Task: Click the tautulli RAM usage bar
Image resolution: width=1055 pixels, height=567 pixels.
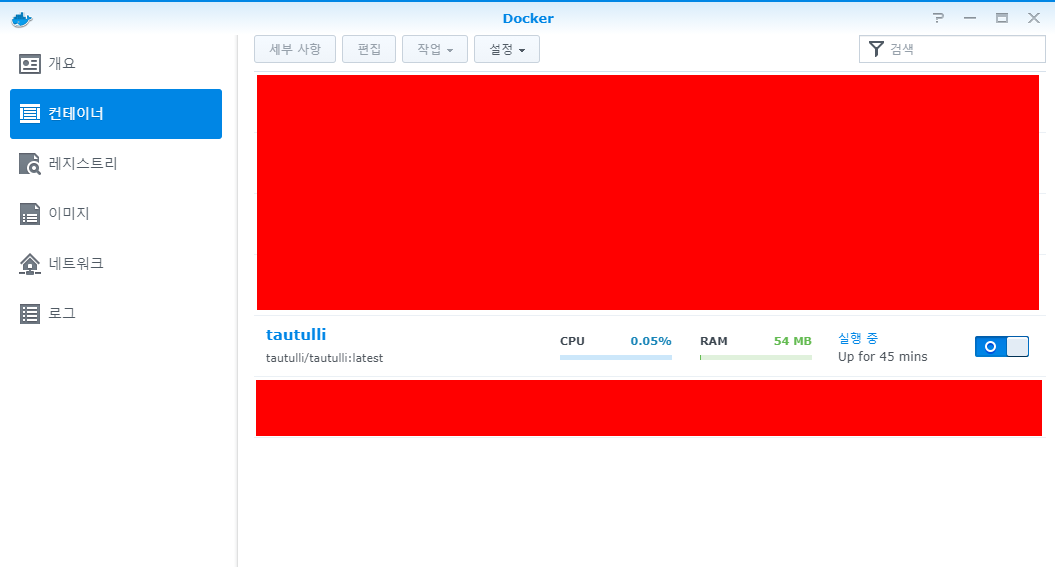Action: pyautogui.click(x=756, y=358)
